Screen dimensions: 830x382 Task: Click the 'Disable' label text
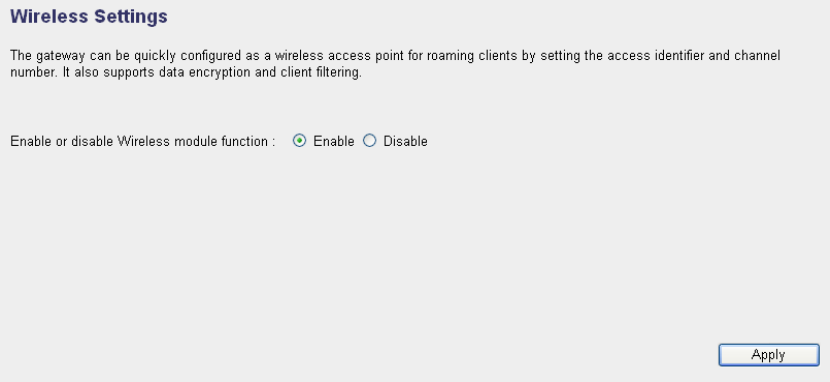[405, 141]
